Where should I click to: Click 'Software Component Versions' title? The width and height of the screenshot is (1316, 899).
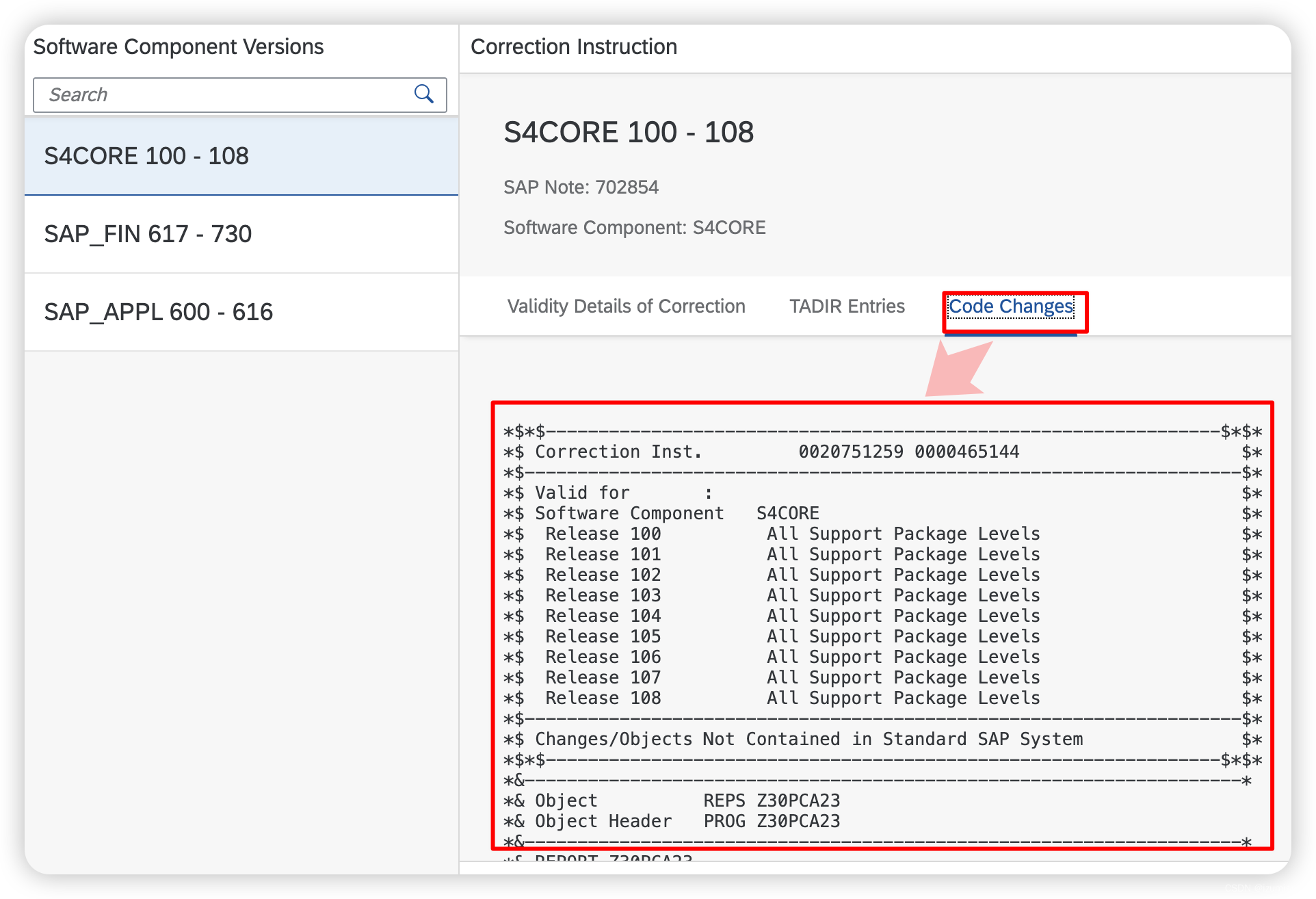(178, 47)
